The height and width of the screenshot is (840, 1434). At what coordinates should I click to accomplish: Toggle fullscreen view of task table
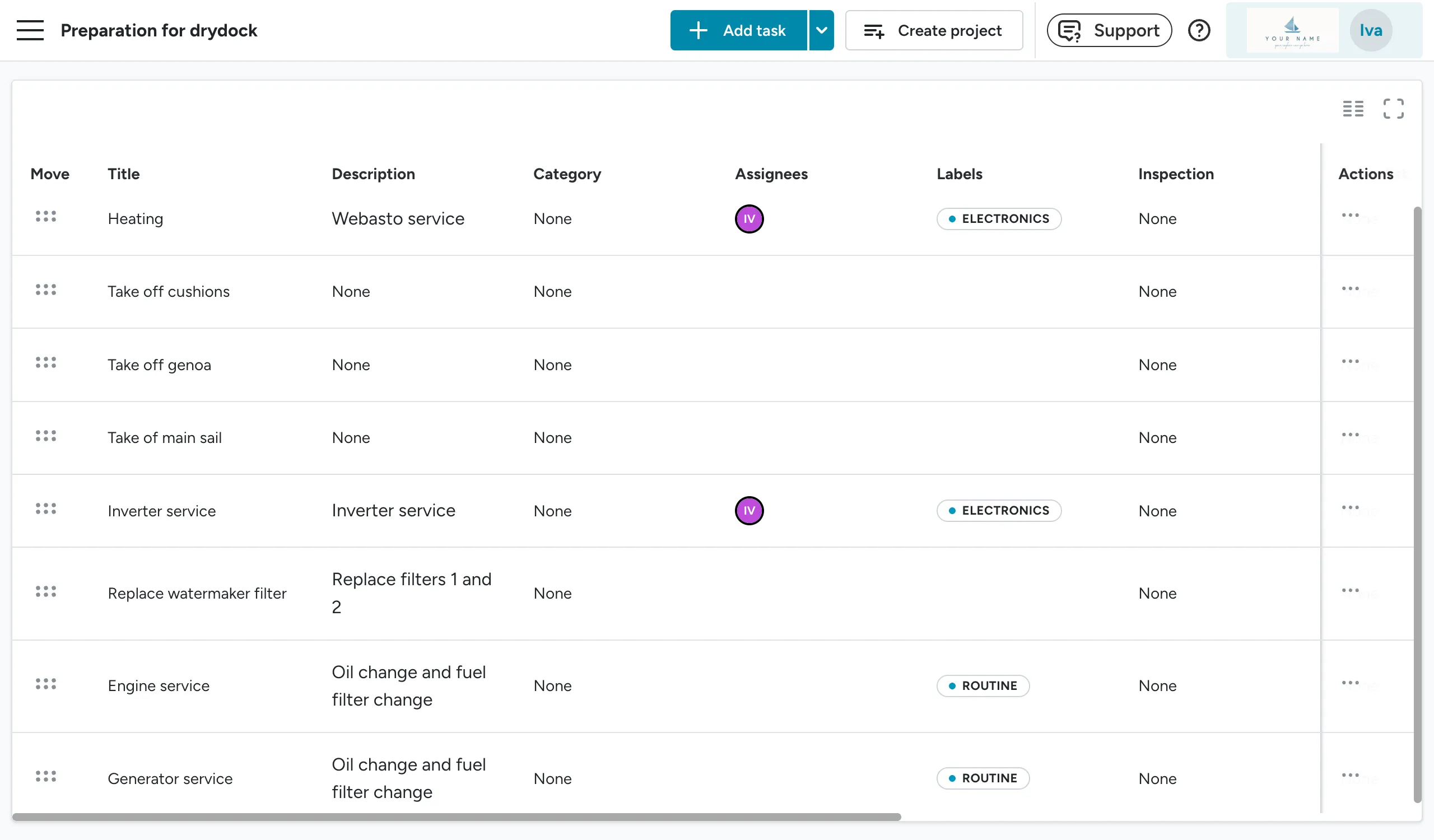click(1393, 108)
